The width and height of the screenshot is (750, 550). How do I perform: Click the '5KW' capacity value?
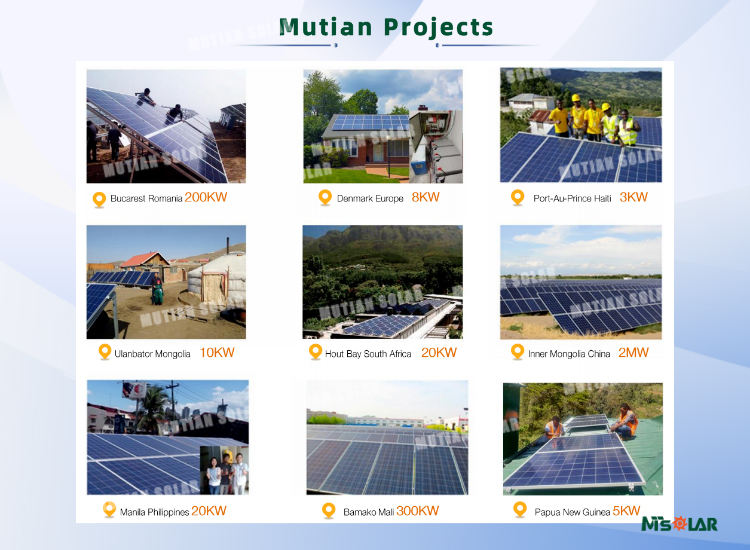pyautogui.click(x=626, y=511)
